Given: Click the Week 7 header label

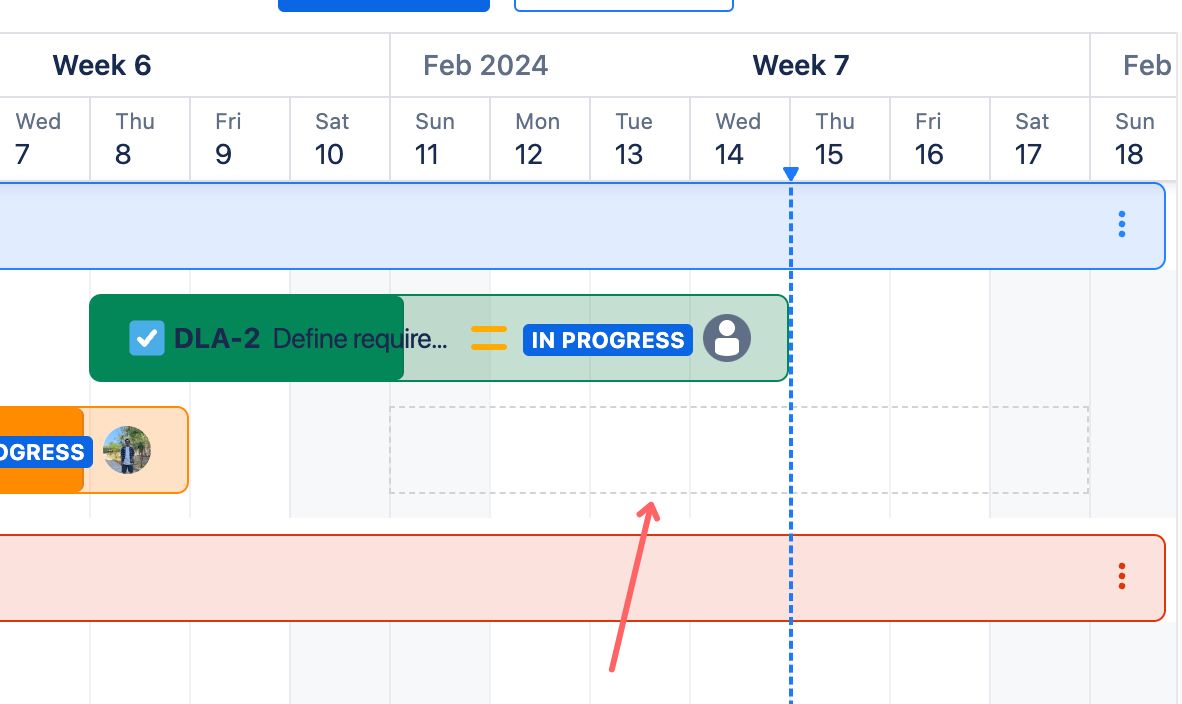Looking at the screenshot, I should point(800,65).
